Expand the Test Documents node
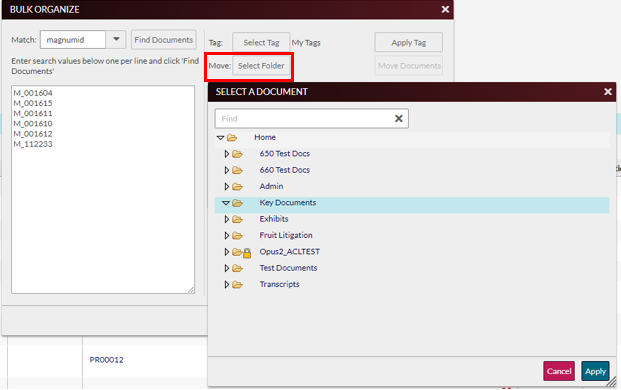The width and height of the screenshot is (621, 390). pos(227,268)
